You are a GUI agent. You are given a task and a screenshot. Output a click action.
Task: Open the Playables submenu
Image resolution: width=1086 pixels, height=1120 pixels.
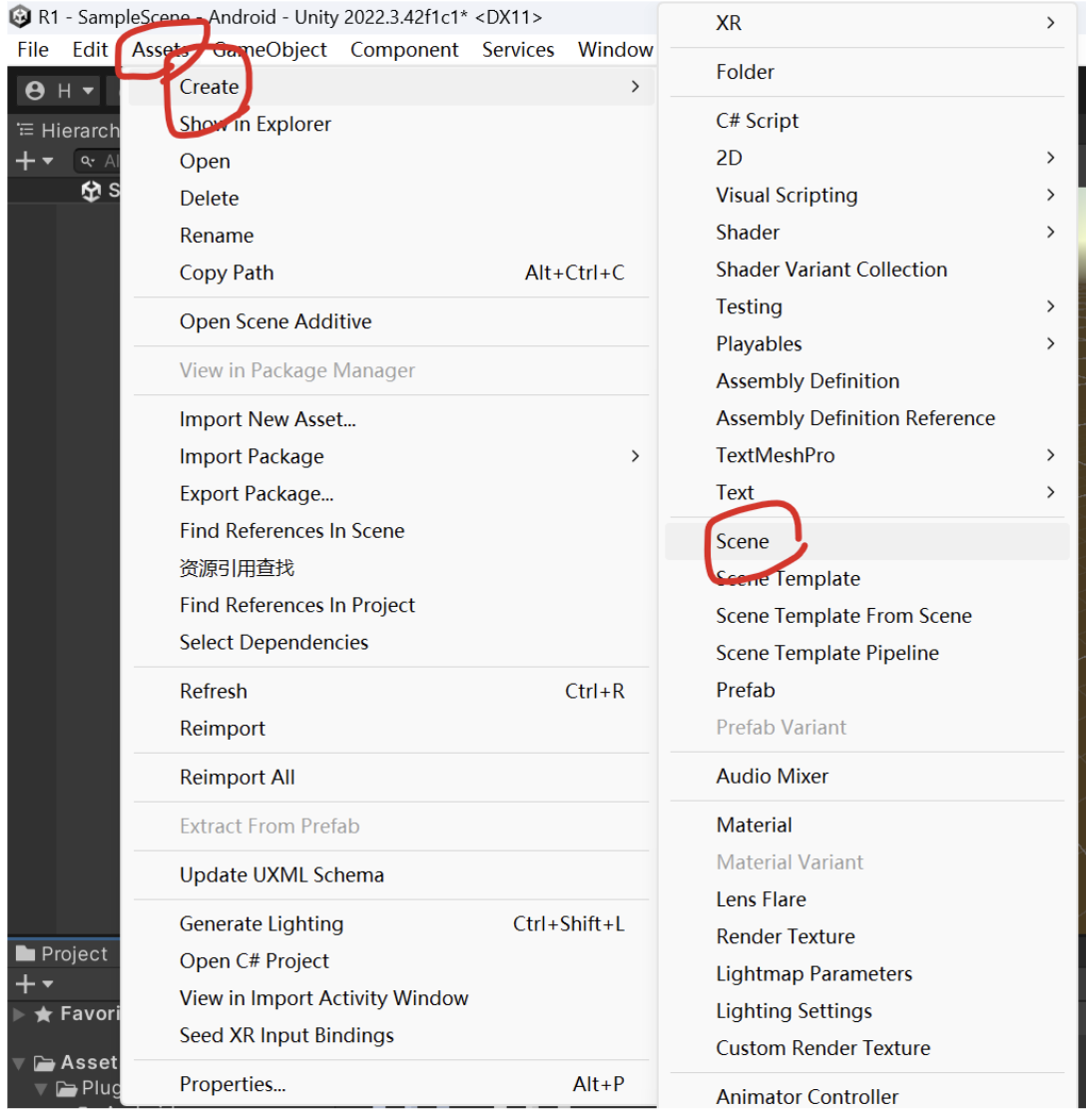click(x=867, y=343)
